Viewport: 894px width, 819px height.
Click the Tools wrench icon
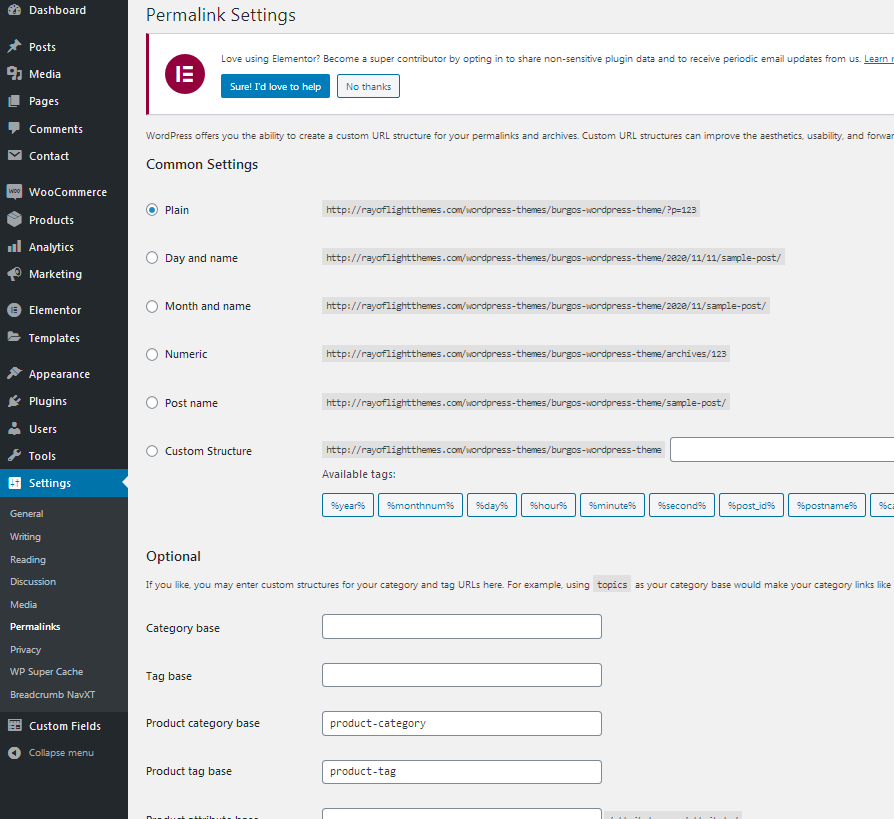pyautogui.click(x=14, y=456)
